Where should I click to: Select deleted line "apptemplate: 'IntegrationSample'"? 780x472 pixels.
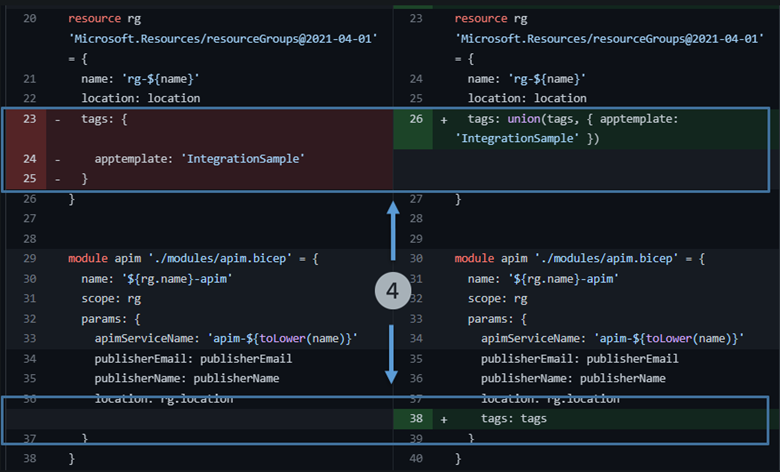click(199, 159)
